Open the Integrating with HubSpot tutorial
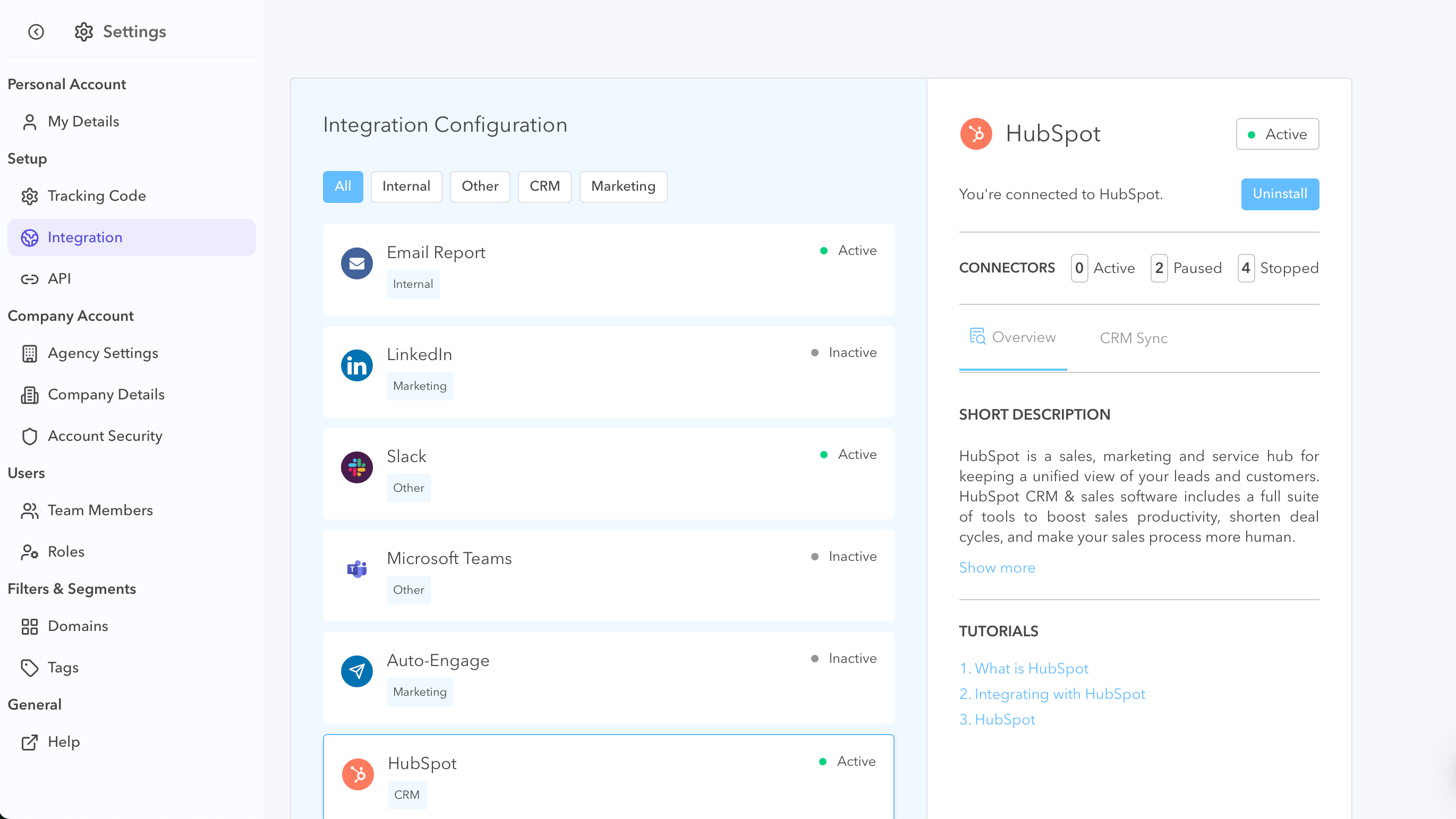 pos(1052,694)
